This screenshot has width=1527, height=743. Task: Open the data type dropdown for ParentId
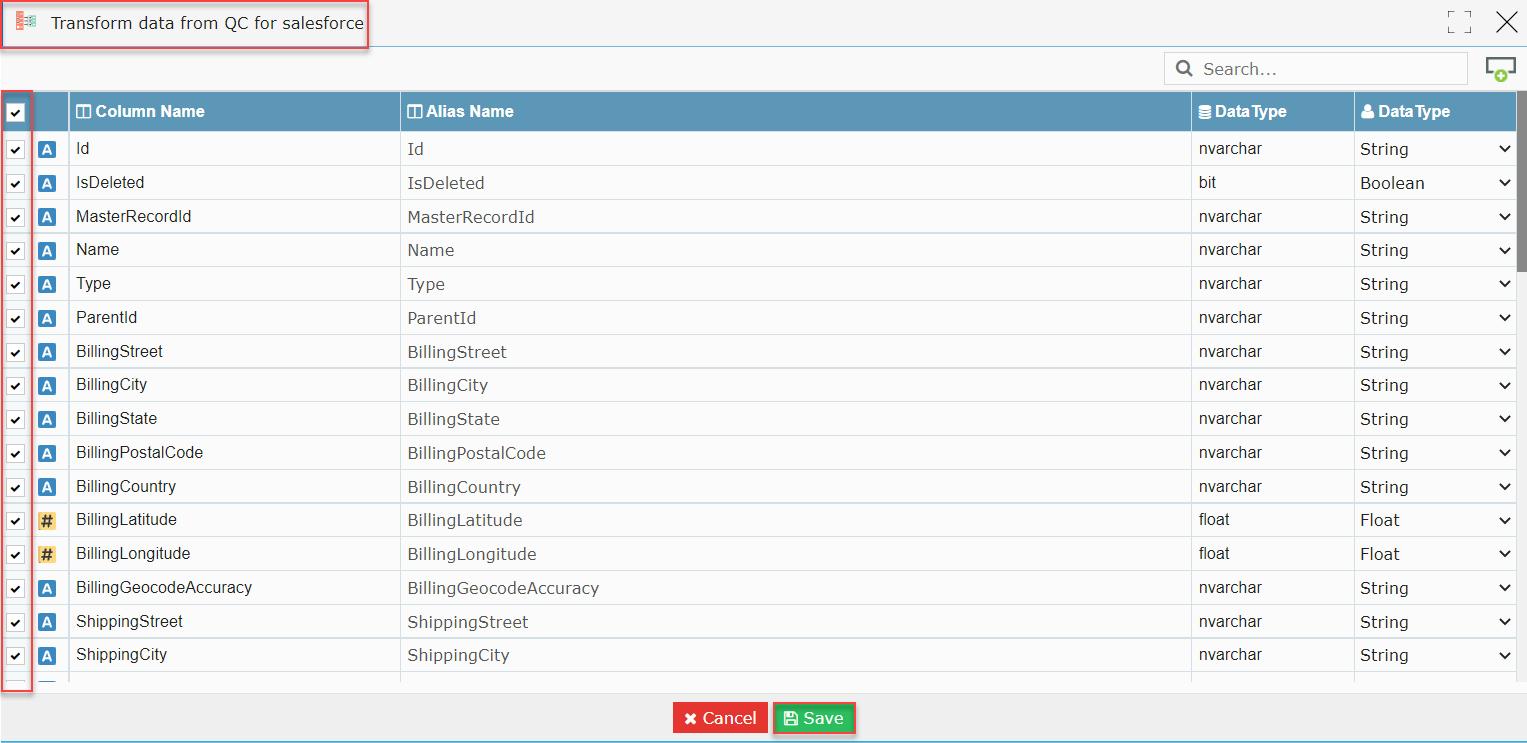[x=1435, y=318]
